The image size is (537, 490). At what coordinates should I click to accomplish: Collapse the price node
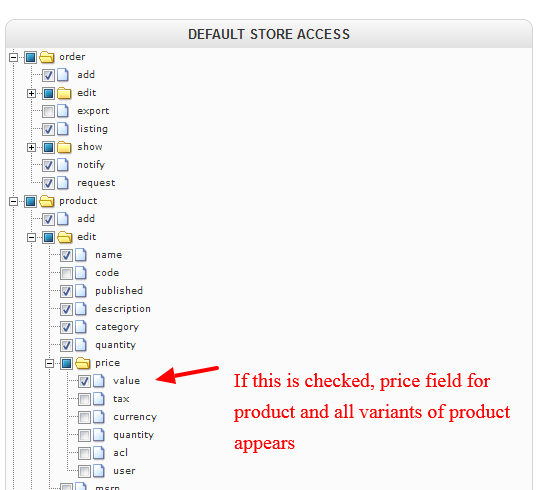point(50,363)
